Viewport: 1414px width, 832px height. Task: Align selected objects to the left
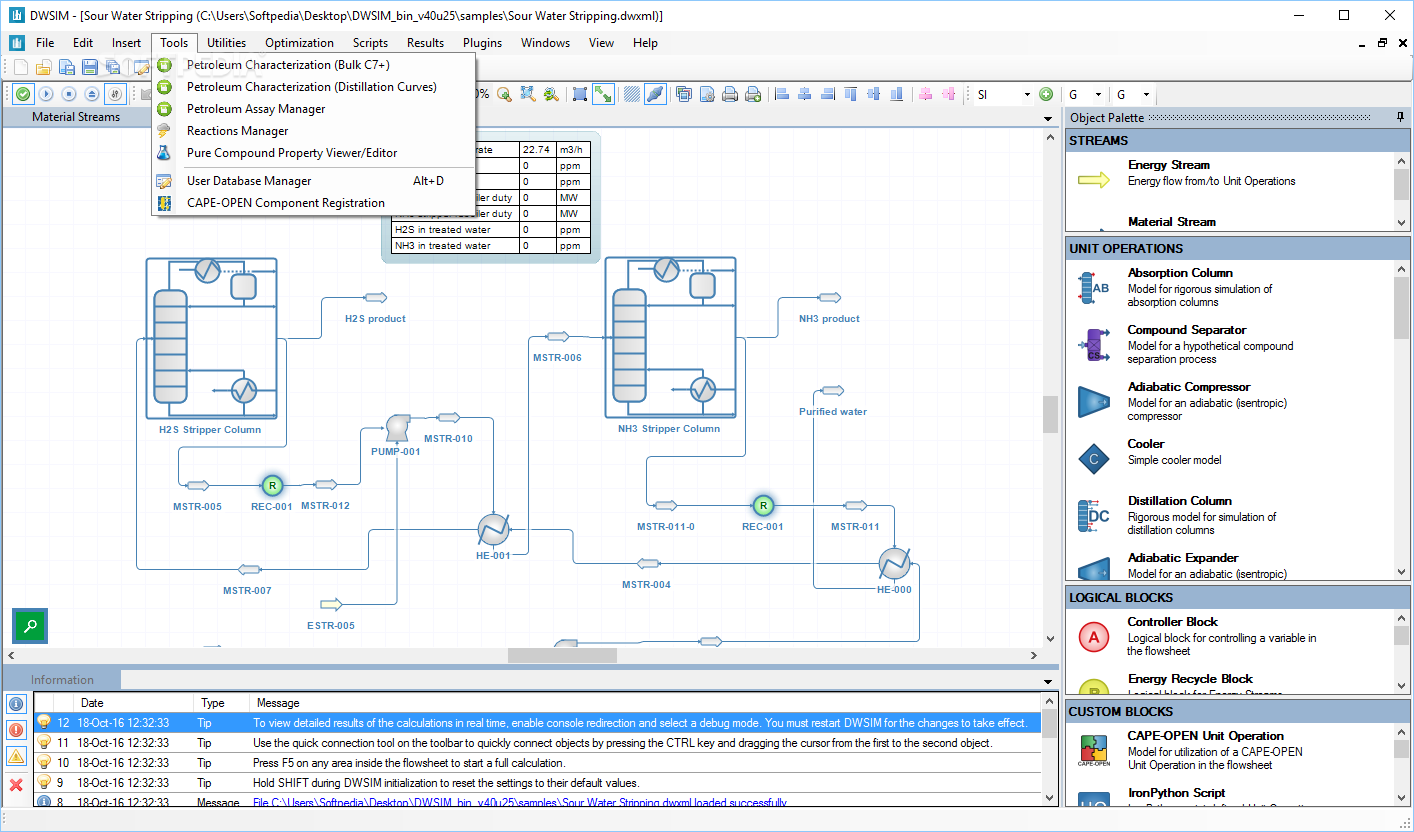782,94
